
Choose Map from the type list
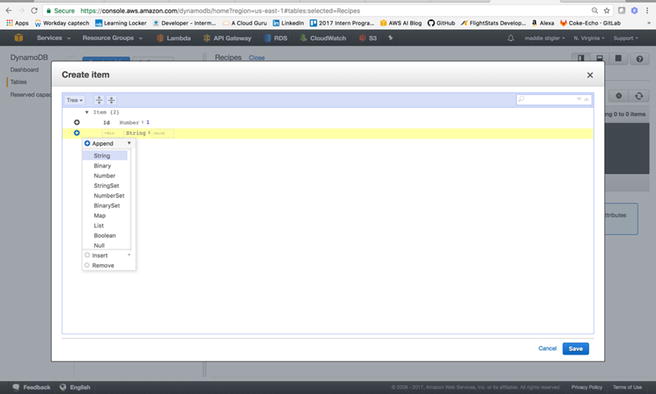100,215
